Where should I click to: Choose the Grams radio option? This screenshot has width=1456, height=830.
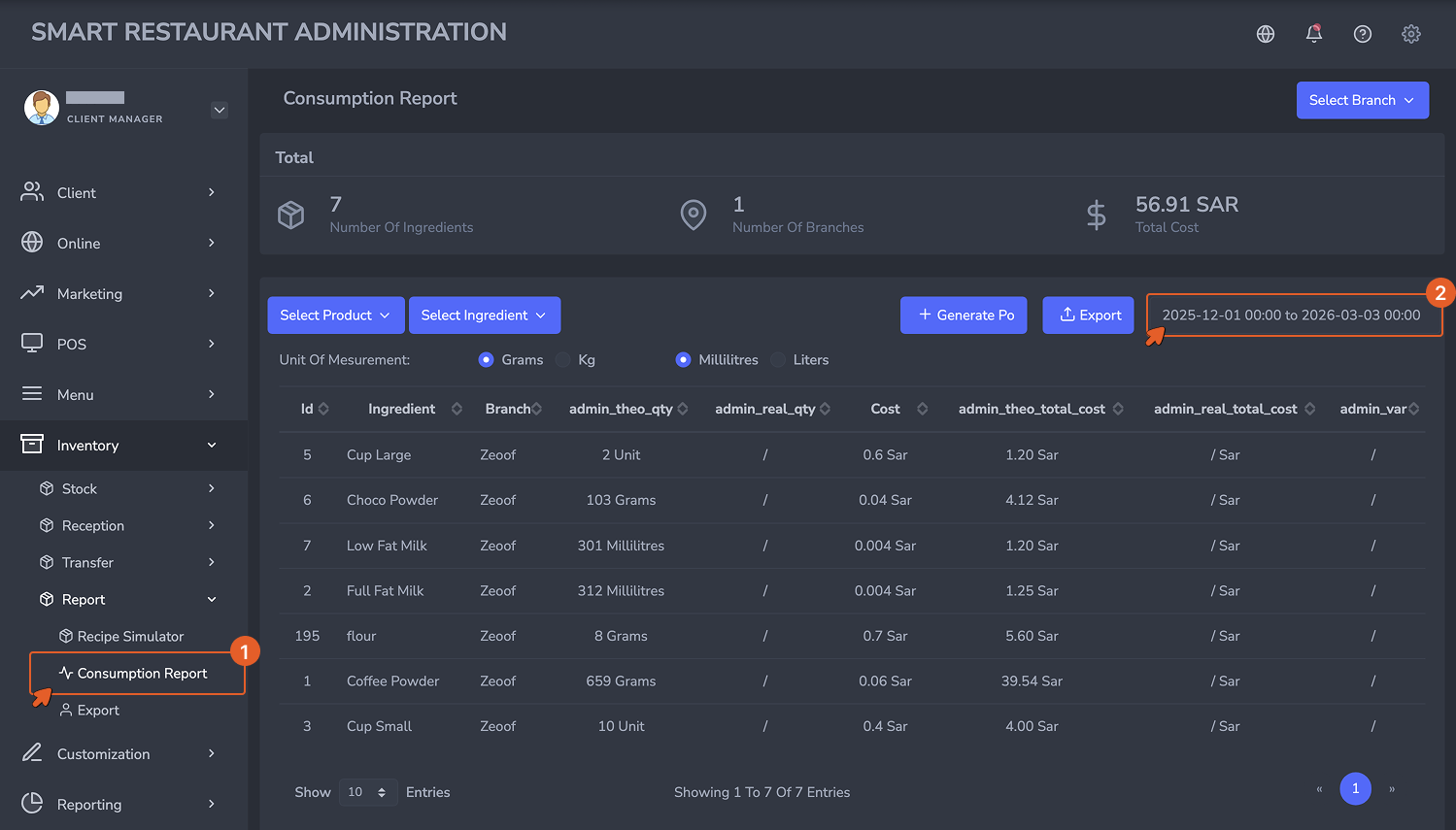487,360
